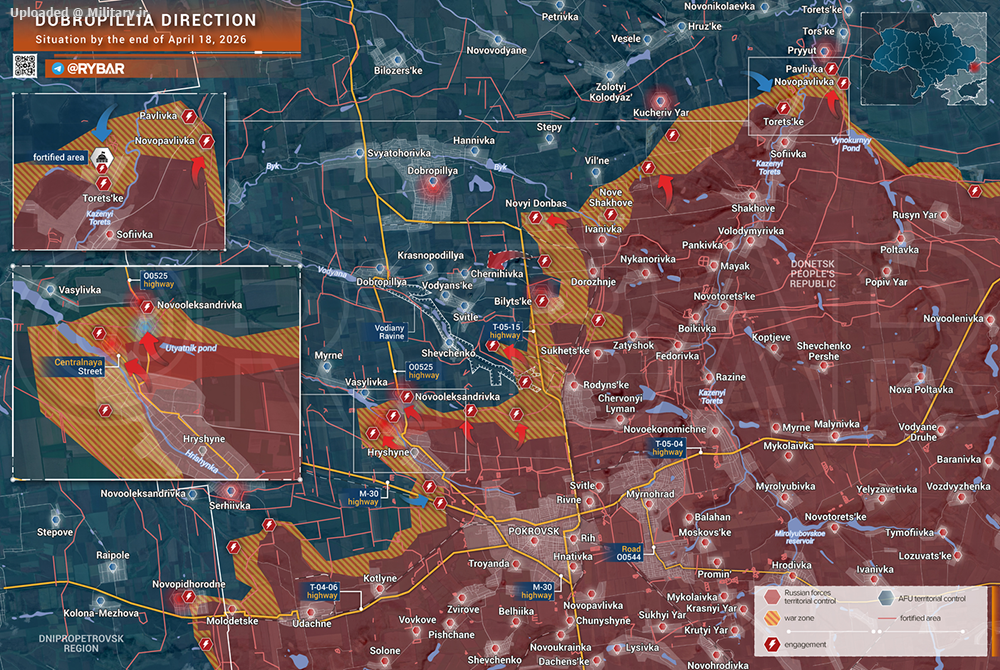Click the Vozdvyzhenka label
Viewport: 1000px width, 670px height.
click(x=958, y=486)
